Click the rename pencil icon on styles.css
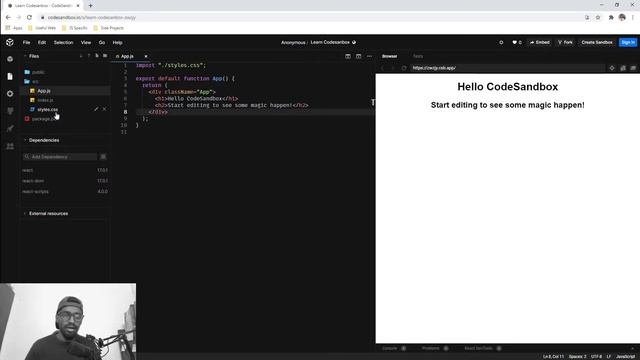This screenshot has width=640, height=360. pyautogui.click(x=96, y=109)
